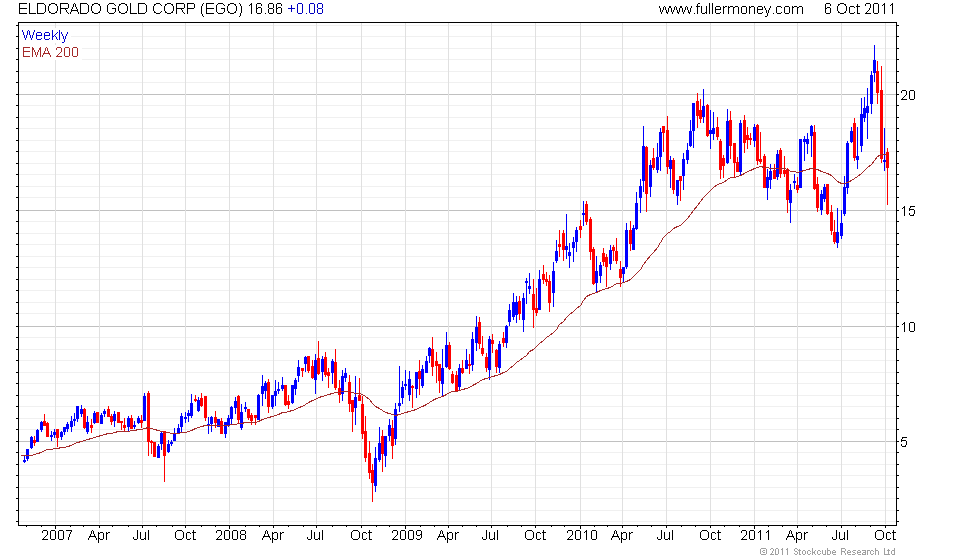Select the 2008 year label on time axis
The height and width of the screenshot is (560, 980).
231,535
